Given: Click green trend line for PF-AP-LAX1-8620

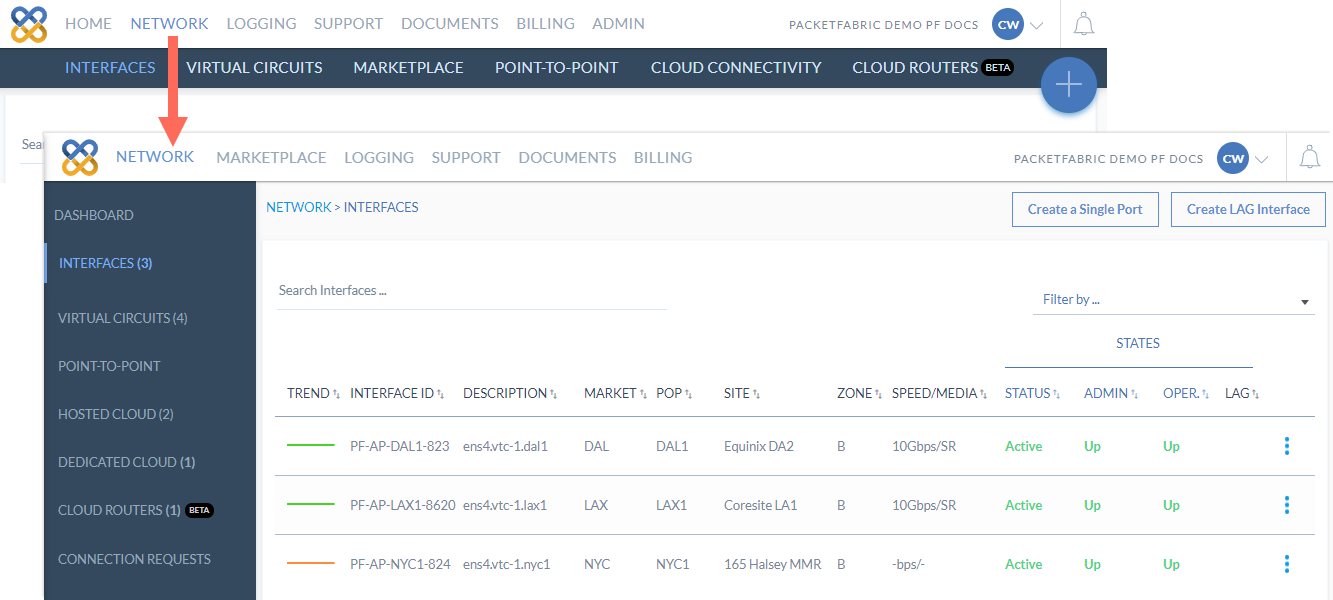Looking at the screenshot, I should tap(311, 505).
